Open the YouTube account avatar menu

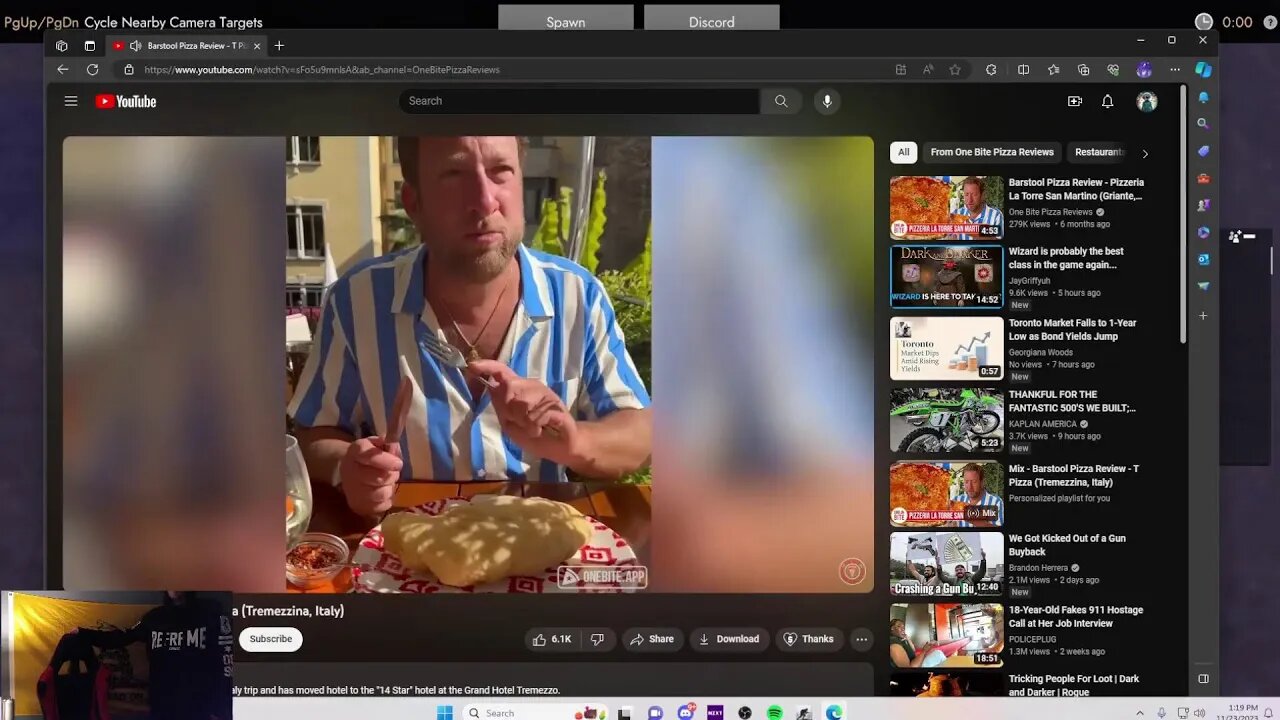1147,101
